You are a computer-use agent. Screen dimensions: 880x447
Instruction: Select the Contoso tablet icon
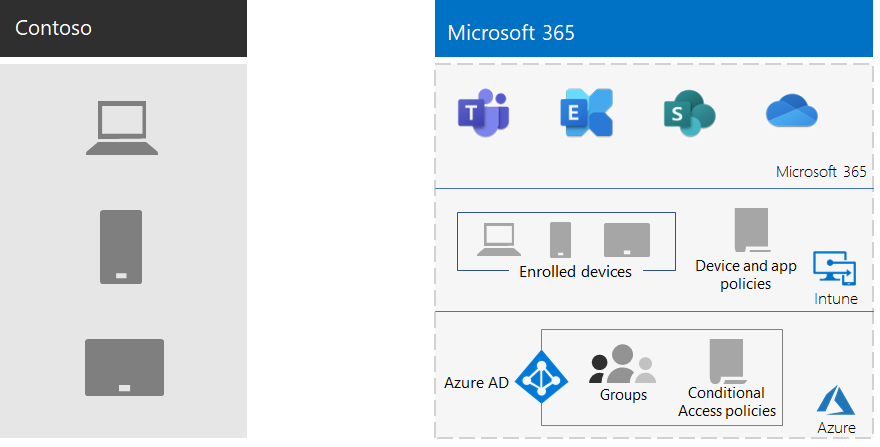pyautogui.click(x=125, y=367)
